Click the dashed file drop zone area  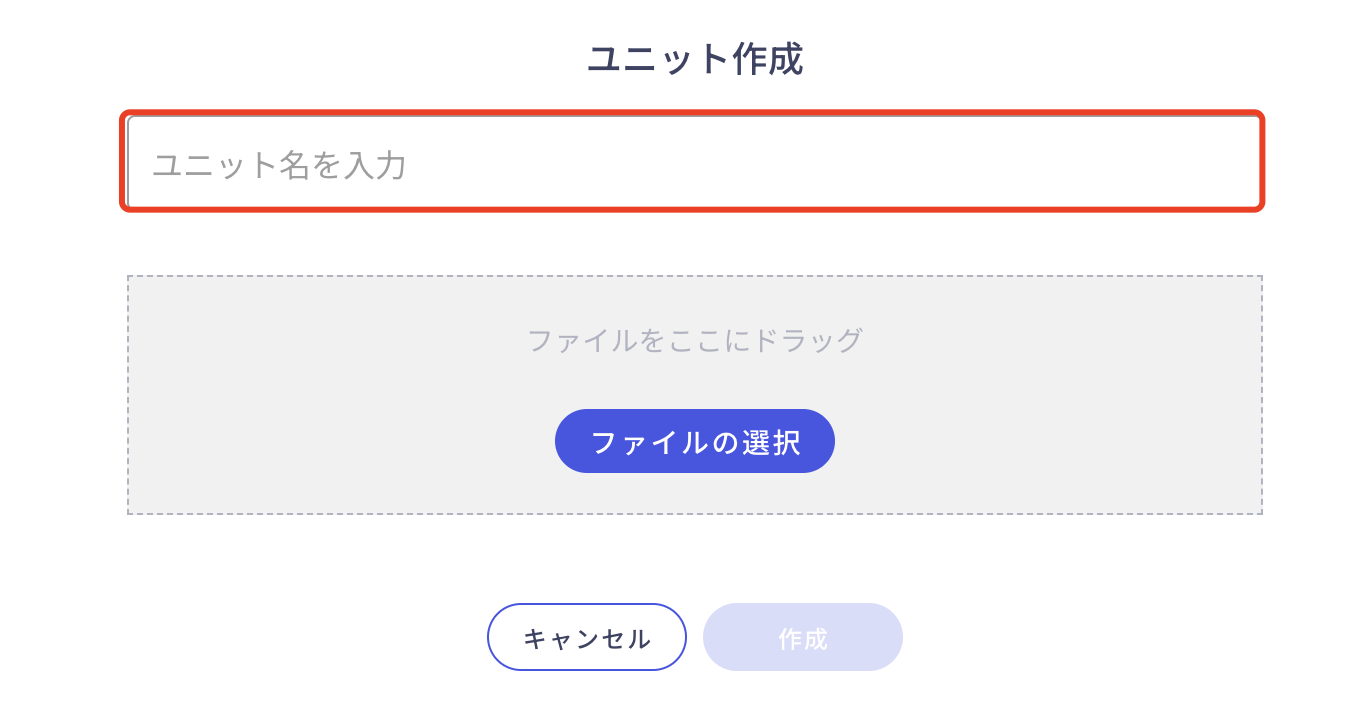click(x=695, y=395)
